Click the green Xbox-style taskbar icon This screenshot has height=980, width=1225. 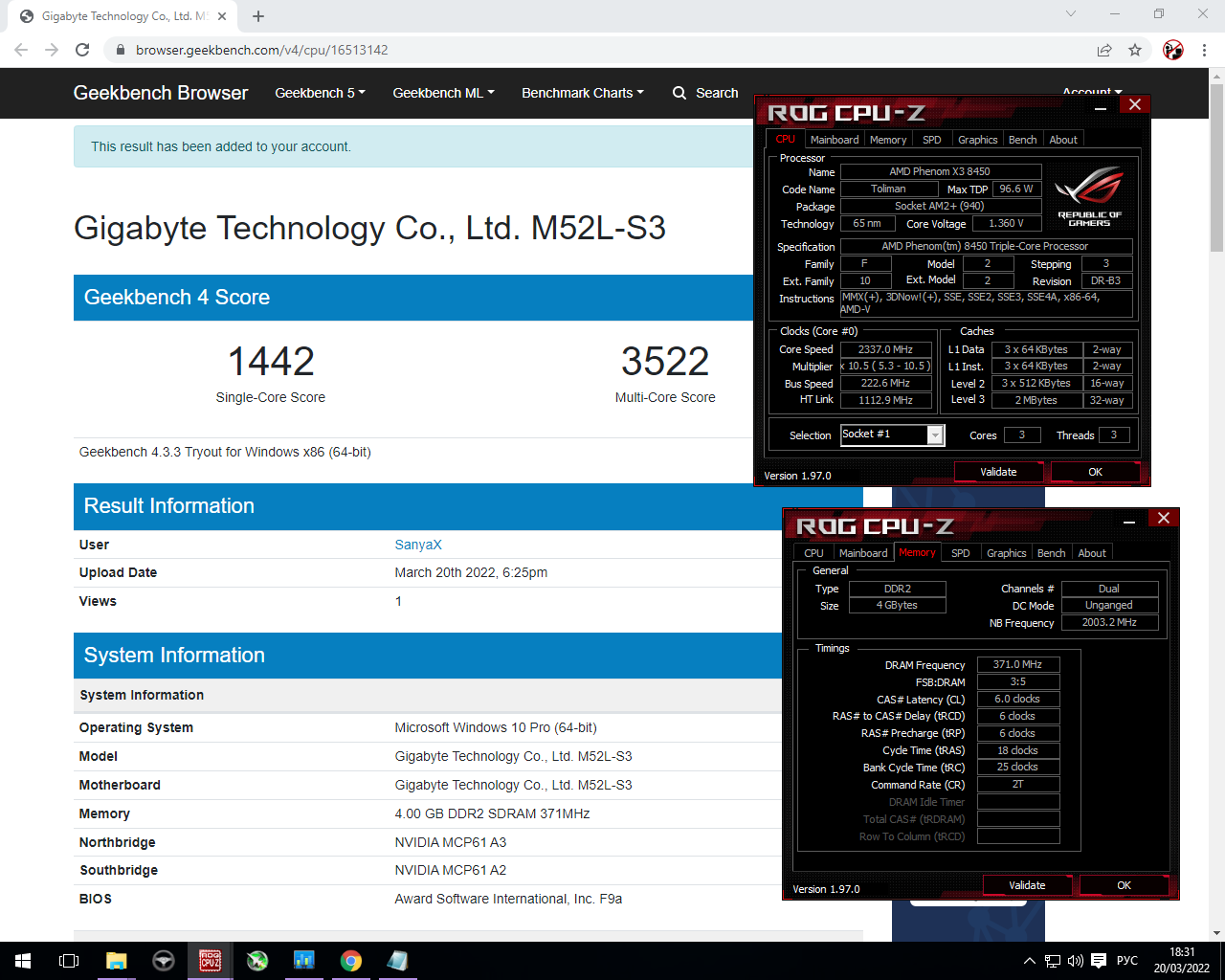(257, 961)
